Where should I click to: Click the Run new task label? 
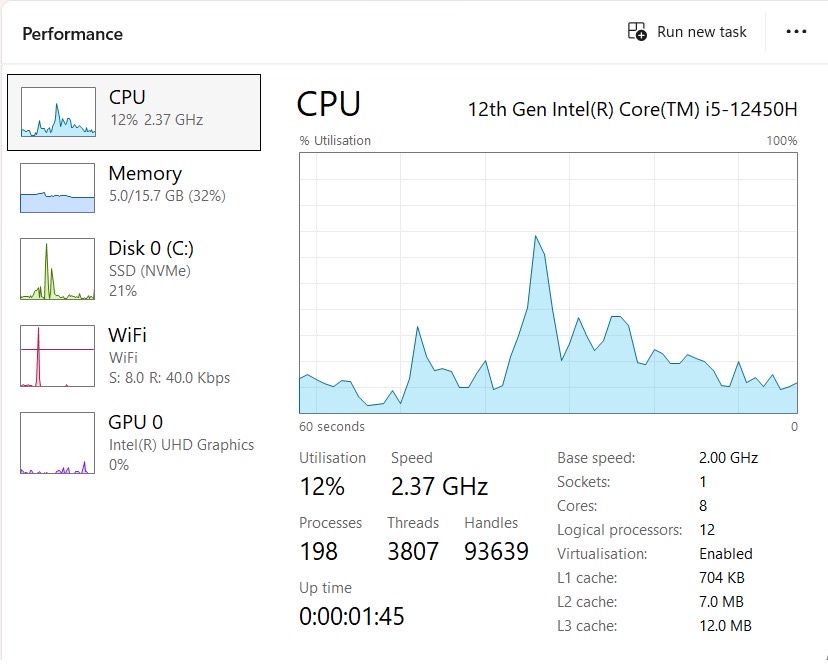(702, 32)
